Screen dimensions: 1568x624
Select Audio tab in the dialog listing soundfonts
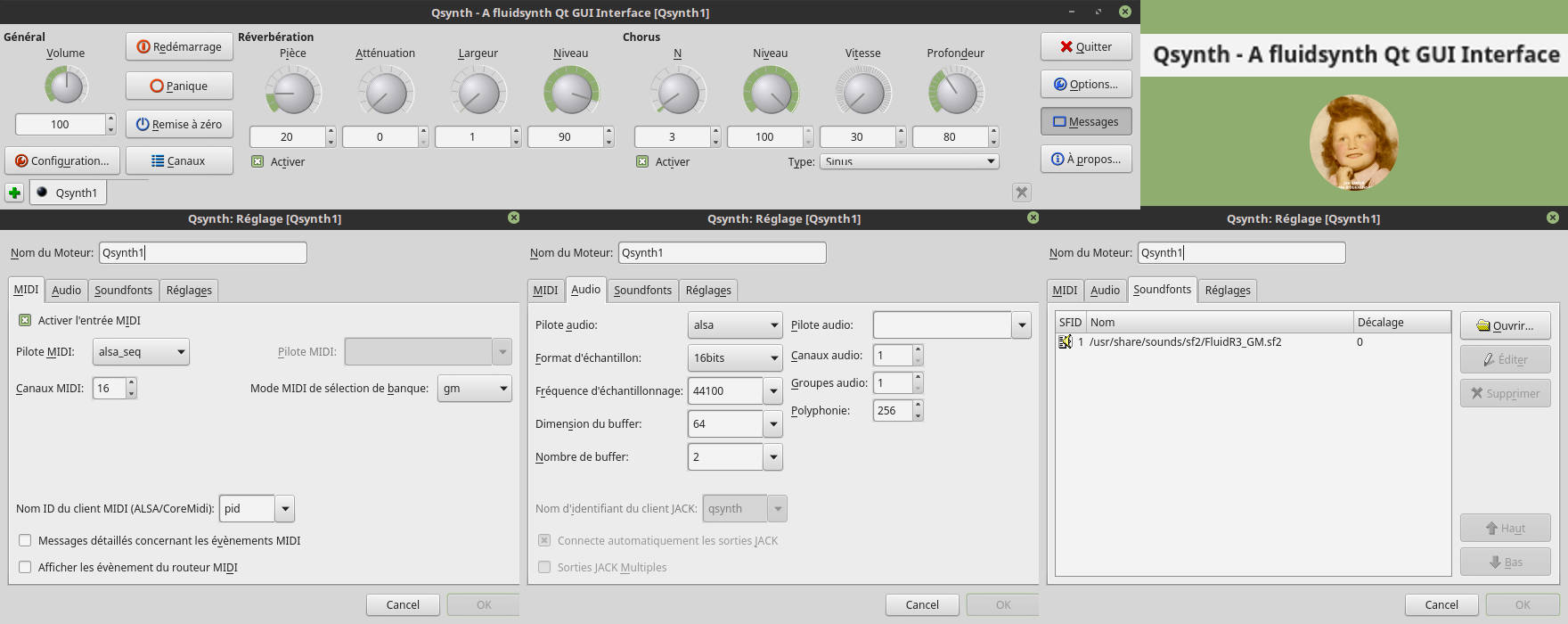[1105, 290]
